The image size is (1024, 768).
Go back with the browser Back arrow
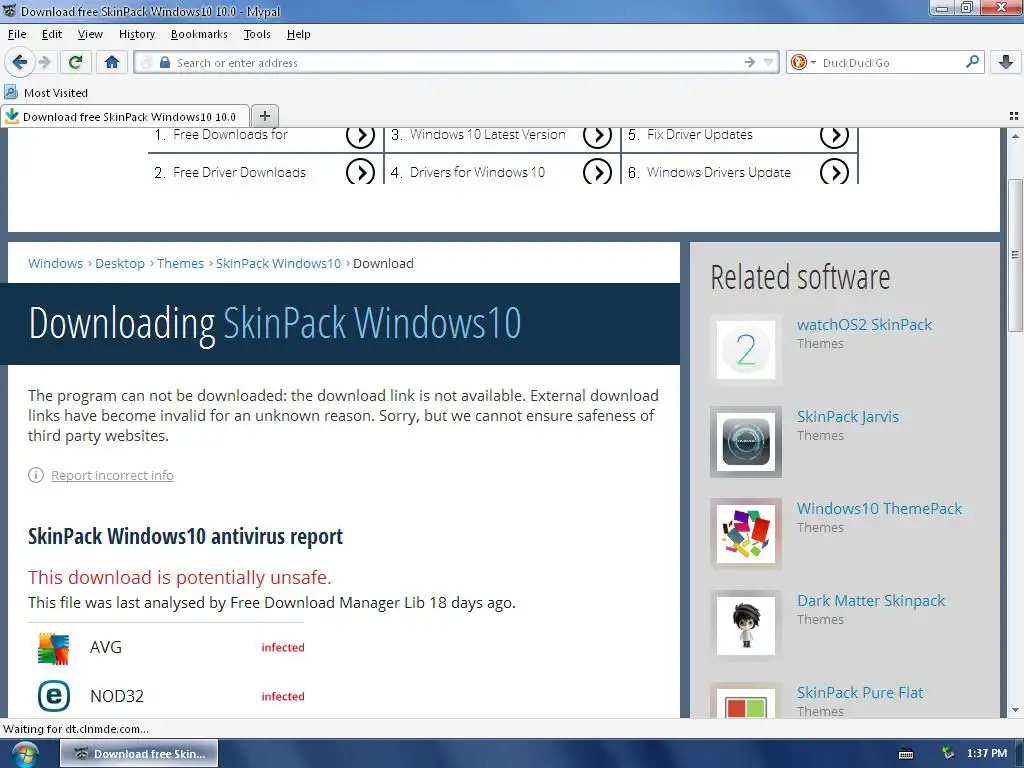(x=19, y=62)
